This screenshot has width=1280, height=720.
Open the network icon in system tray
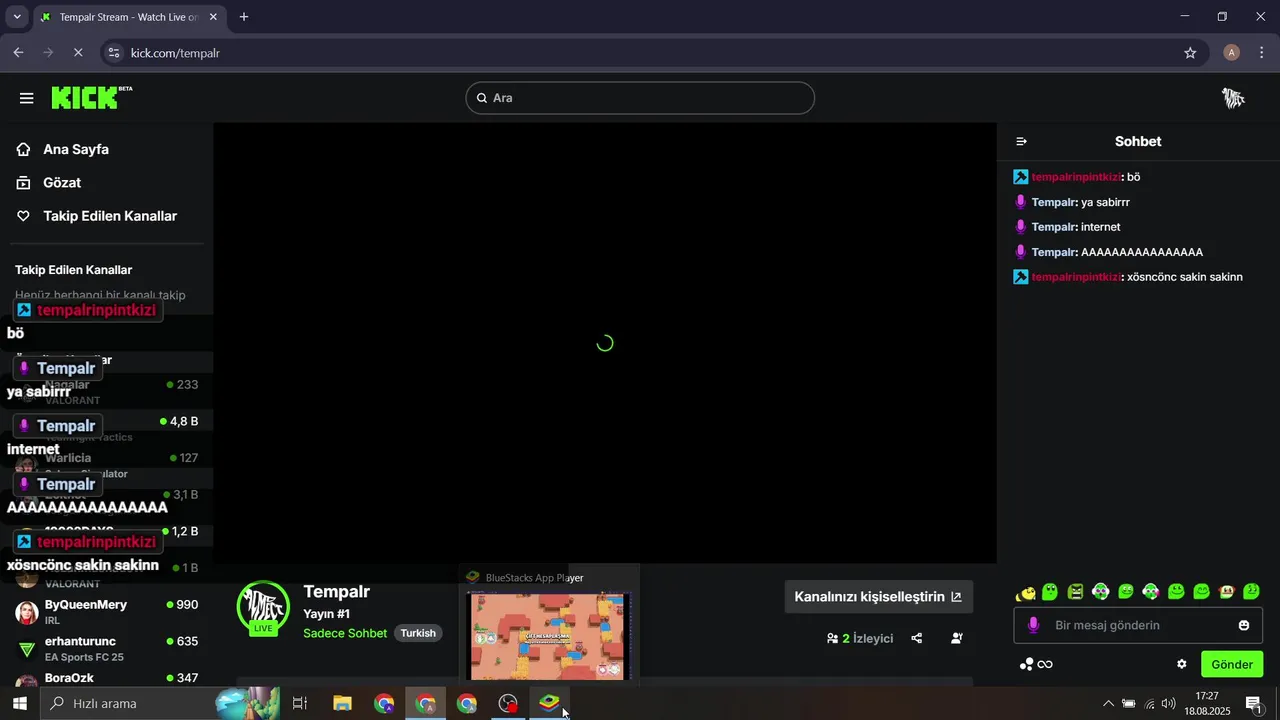click(1148, 704)
